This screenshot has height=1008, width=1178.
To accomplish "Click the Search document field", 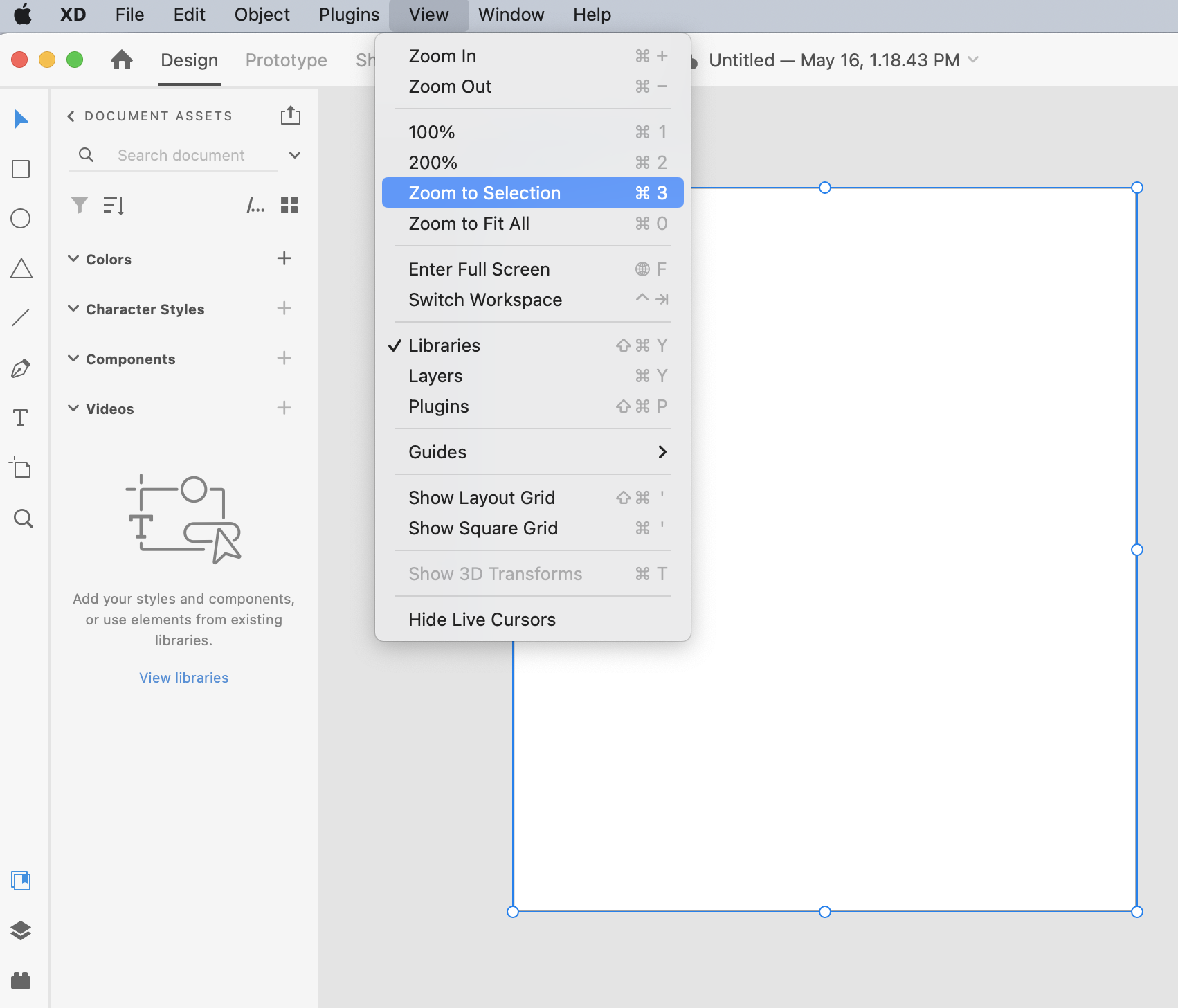I will pyautogui.click(x=181, y=155).
